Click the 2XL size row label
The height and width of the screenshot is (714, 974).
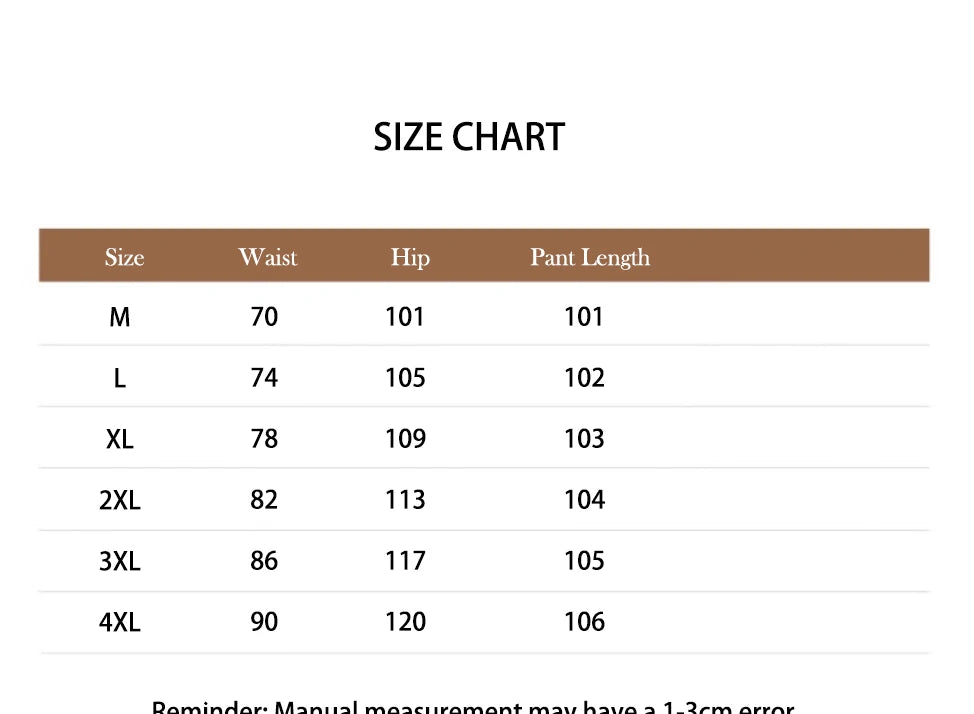(x=120, y=500)
